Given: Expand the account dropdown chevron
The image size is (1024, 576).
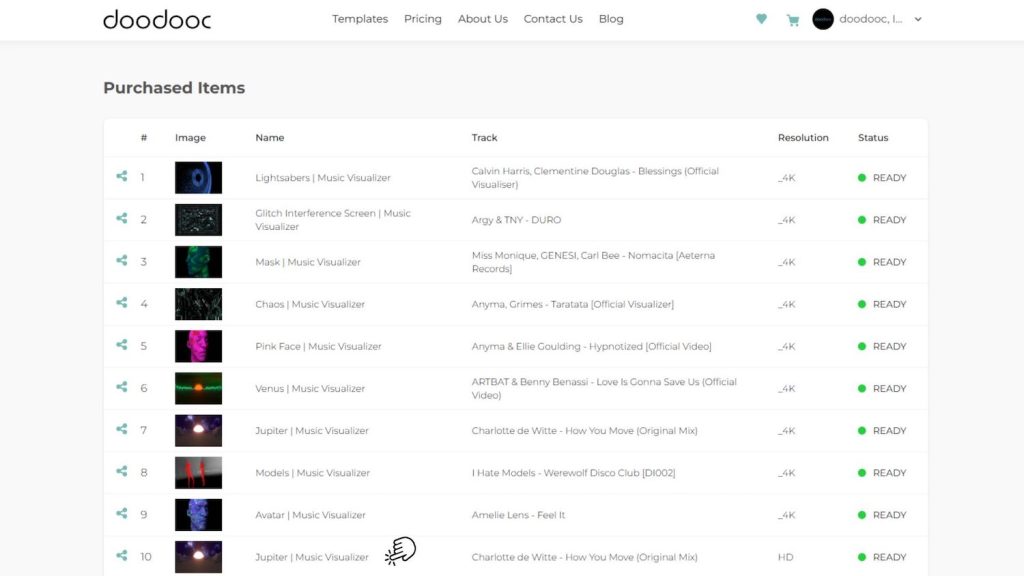Looking at the screenshot, I should tap(918, 19).
